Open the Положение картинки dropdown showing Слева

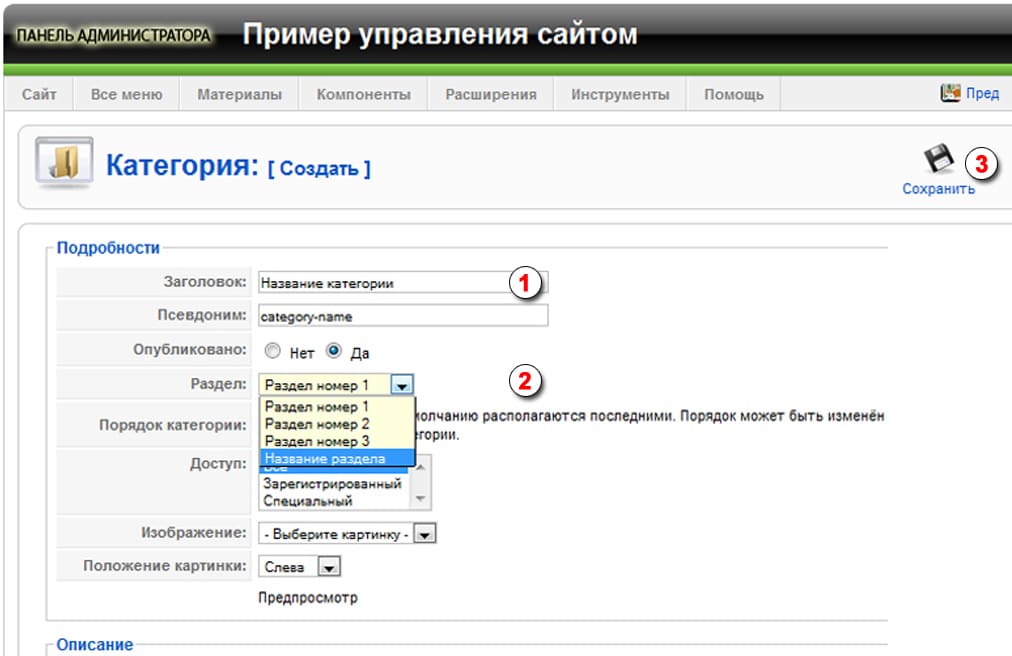coord(327,565)
